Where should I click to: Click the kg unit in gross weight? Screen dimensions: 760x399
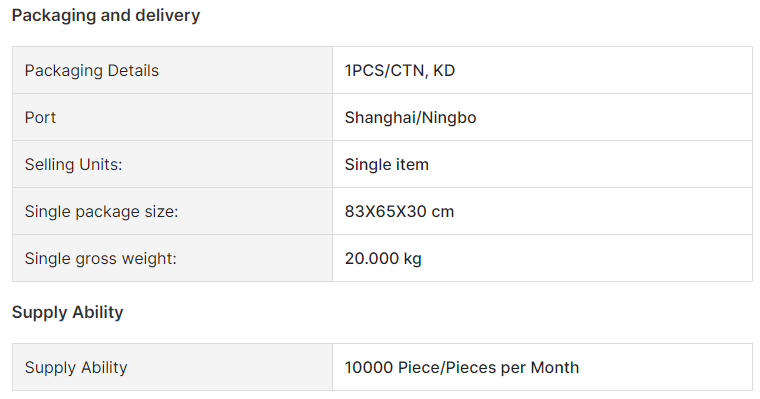pos(412,259)
